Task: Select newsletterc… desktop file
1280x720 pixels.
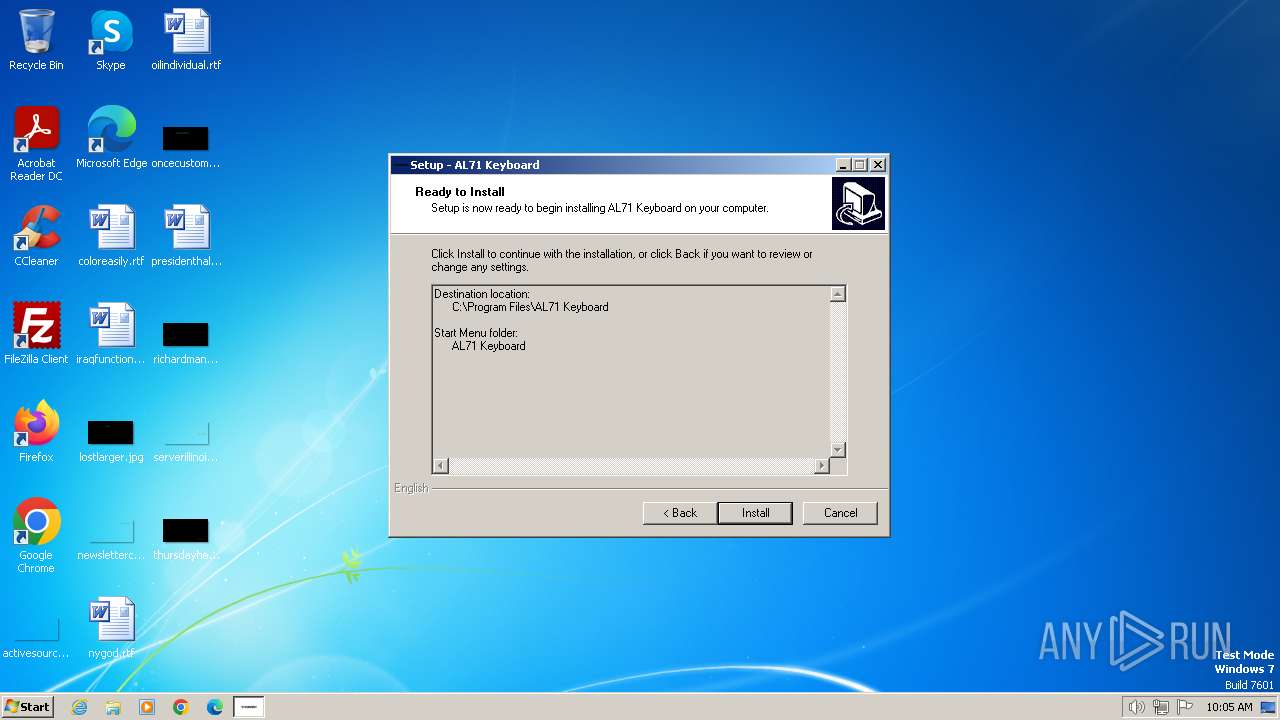Action: coord(111,538)
